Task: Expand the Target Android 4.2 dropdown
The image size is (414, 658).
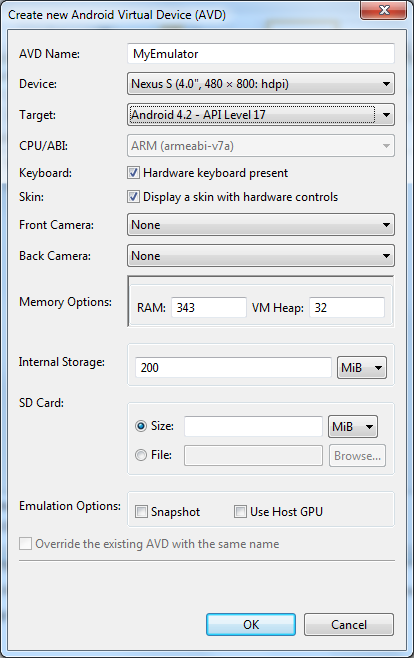Action: (260, 115)
